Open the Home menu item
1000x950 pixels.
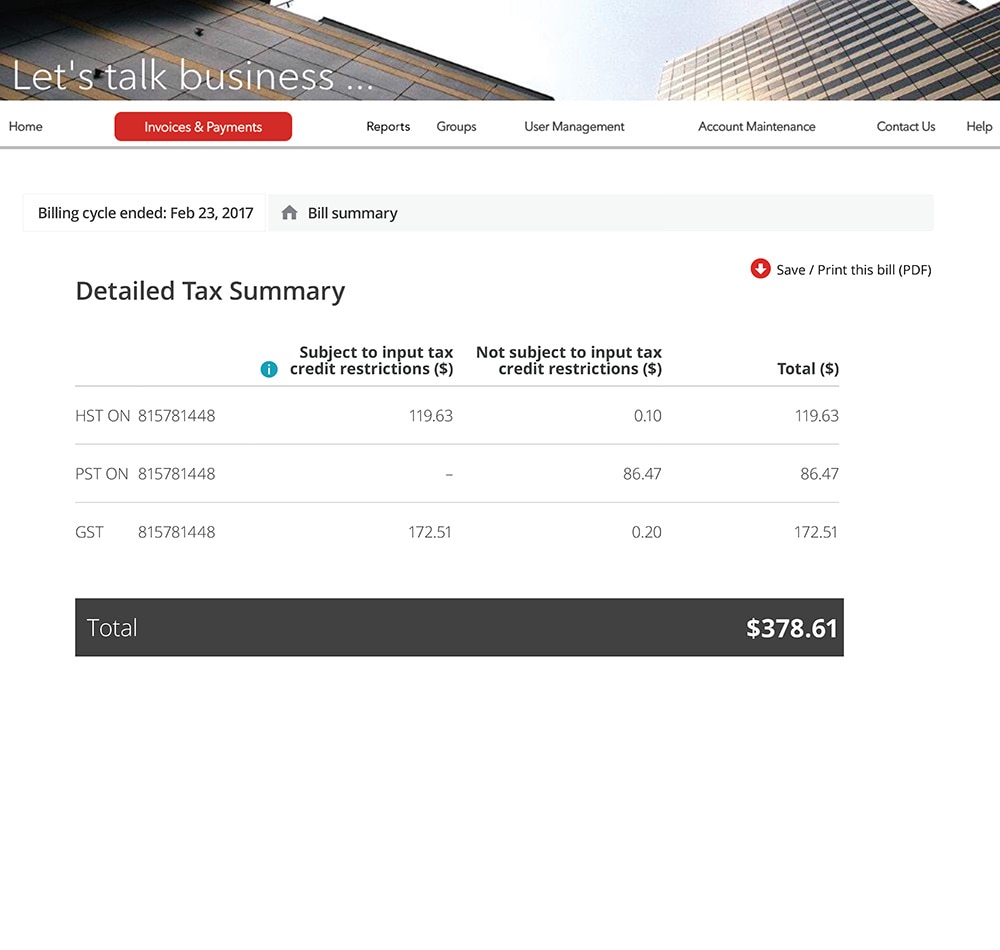(x=26, y=126)
